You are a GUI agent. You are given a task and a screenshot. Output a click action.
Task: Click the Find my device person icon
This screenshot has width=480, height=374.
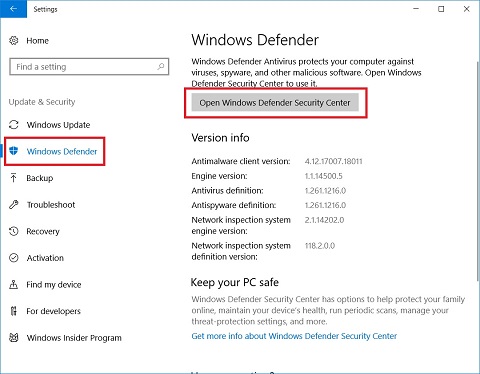click(14, 284)
